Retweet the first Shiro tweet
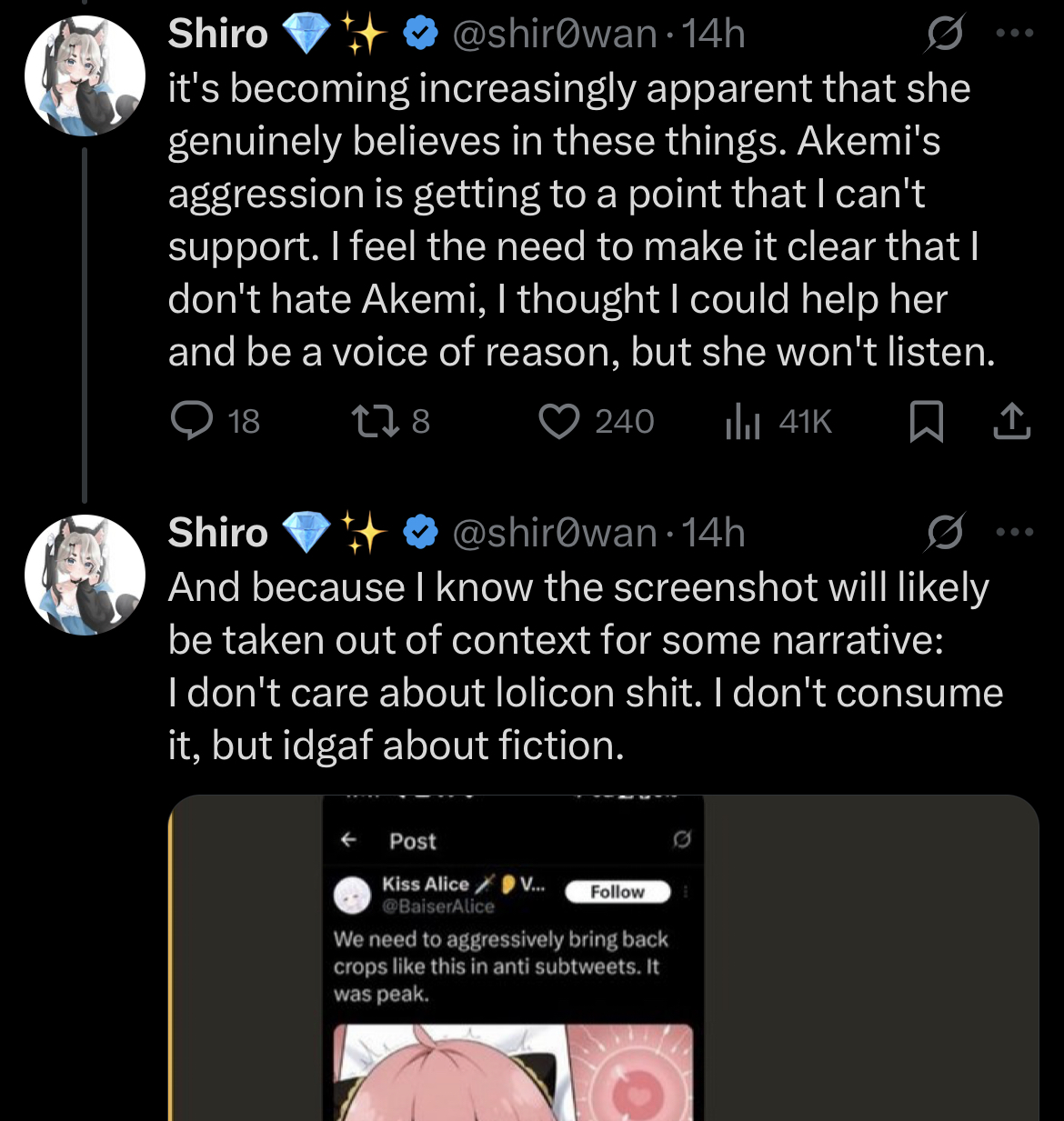Image resolution: width=1064 pixels, height=1121 pixels. (x=371, y=422)
